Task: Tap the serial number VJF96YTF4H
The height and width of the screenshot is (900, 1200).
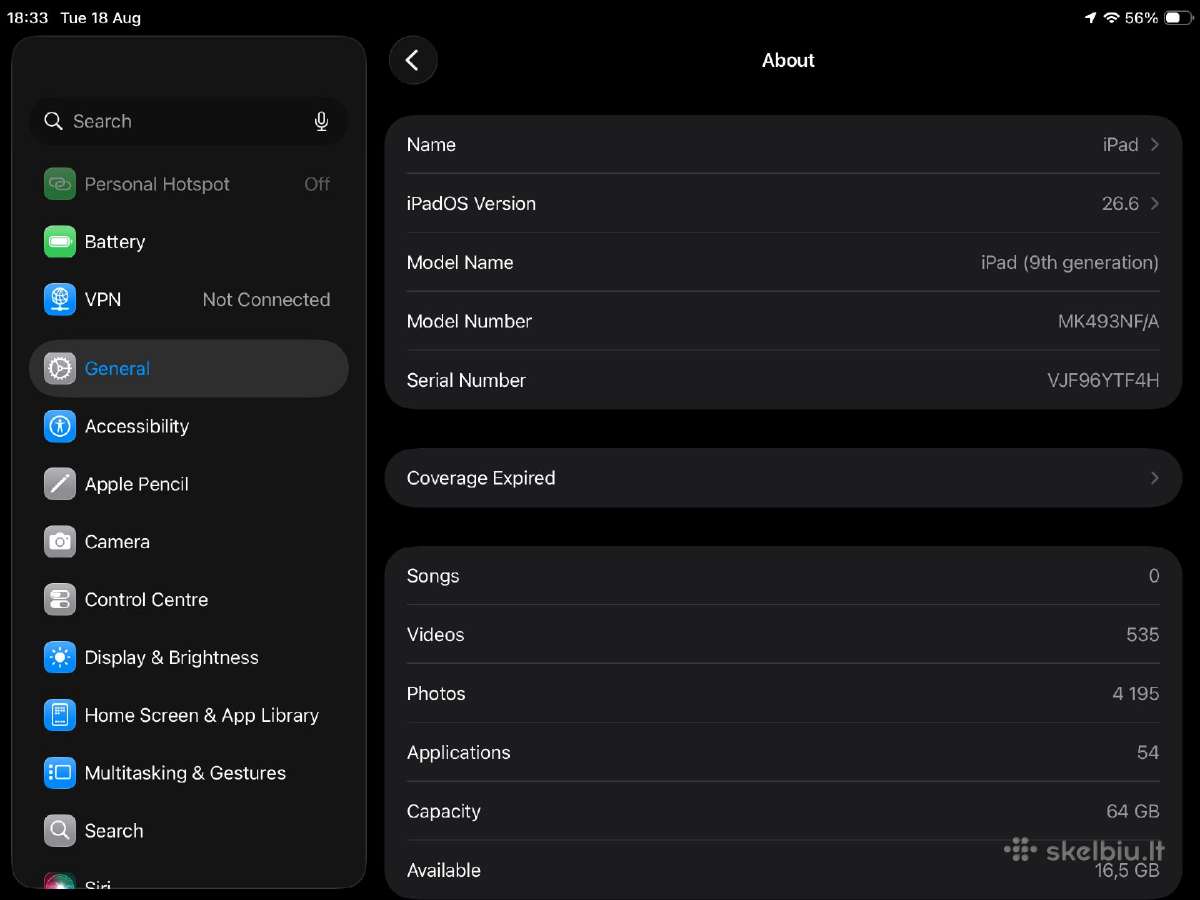Action: tap(1103, 380)
